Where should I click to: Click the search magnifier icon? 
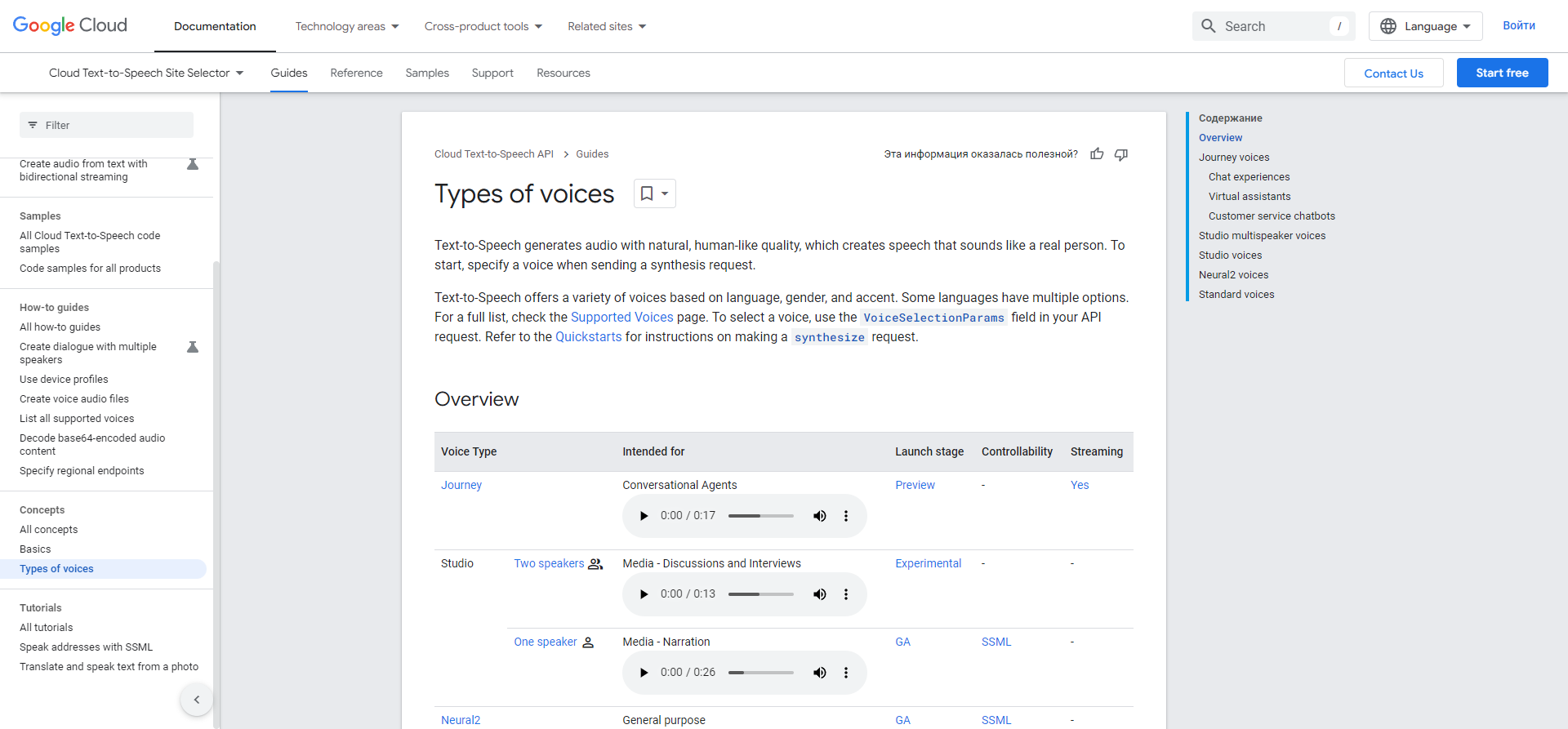tap(1209, 26)
